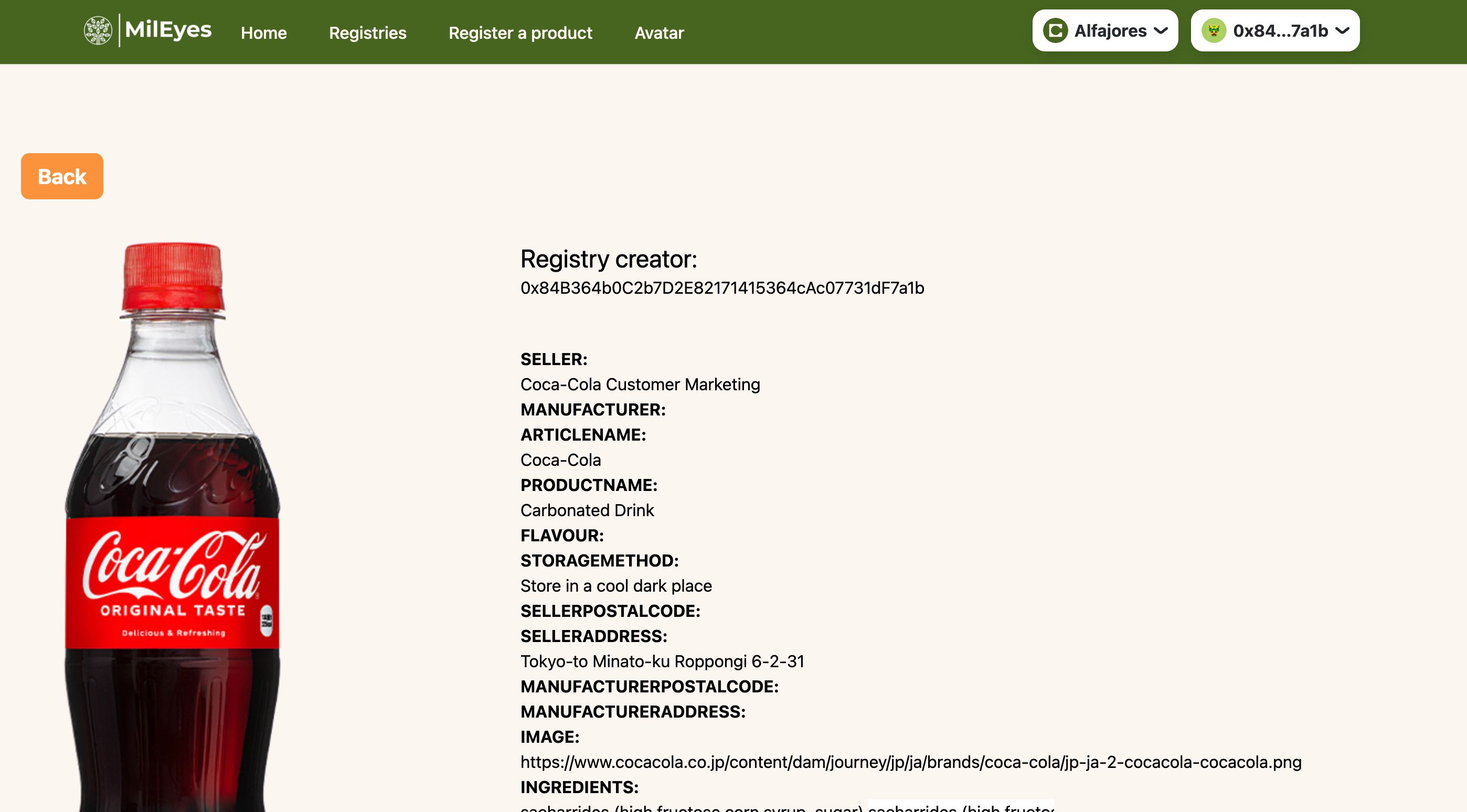Click the SELLERPOSTALCODE label
Screen dimensions: 1467x812
[x=610, y=611]
